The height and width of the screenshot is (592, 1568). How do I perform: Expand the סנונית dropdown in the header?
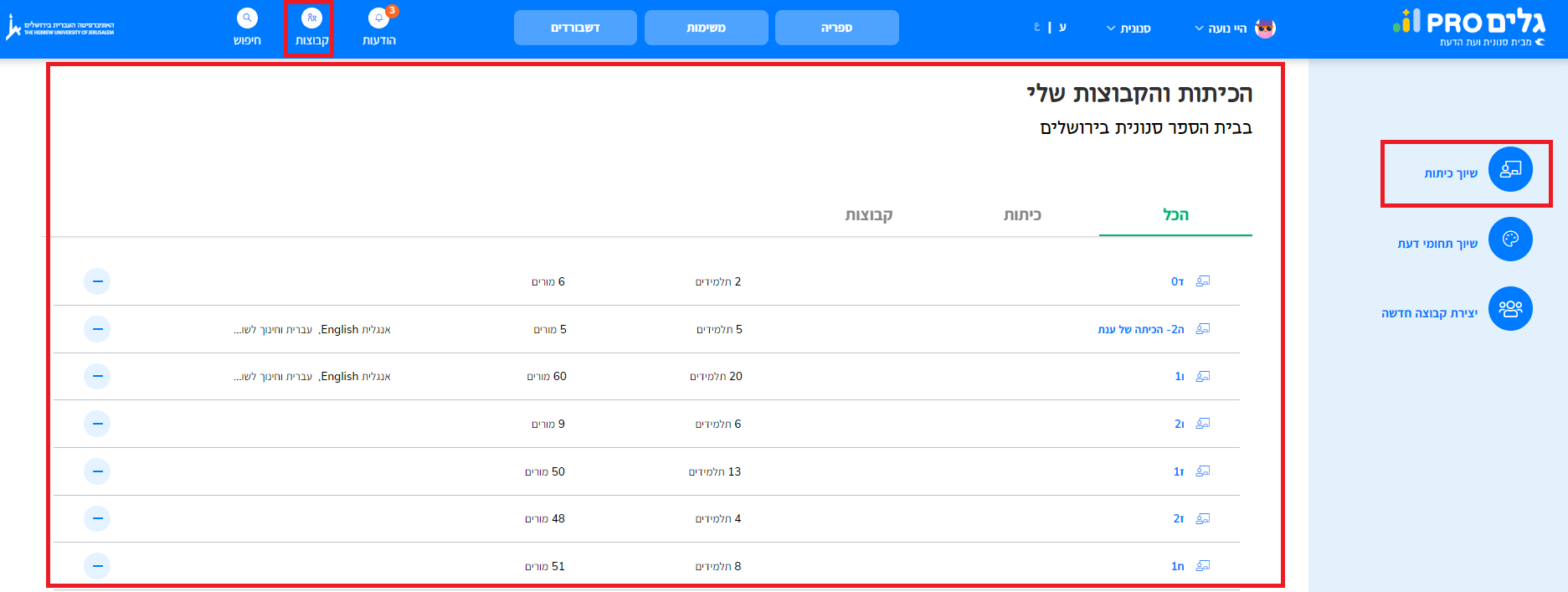[x=1128, y=28]
